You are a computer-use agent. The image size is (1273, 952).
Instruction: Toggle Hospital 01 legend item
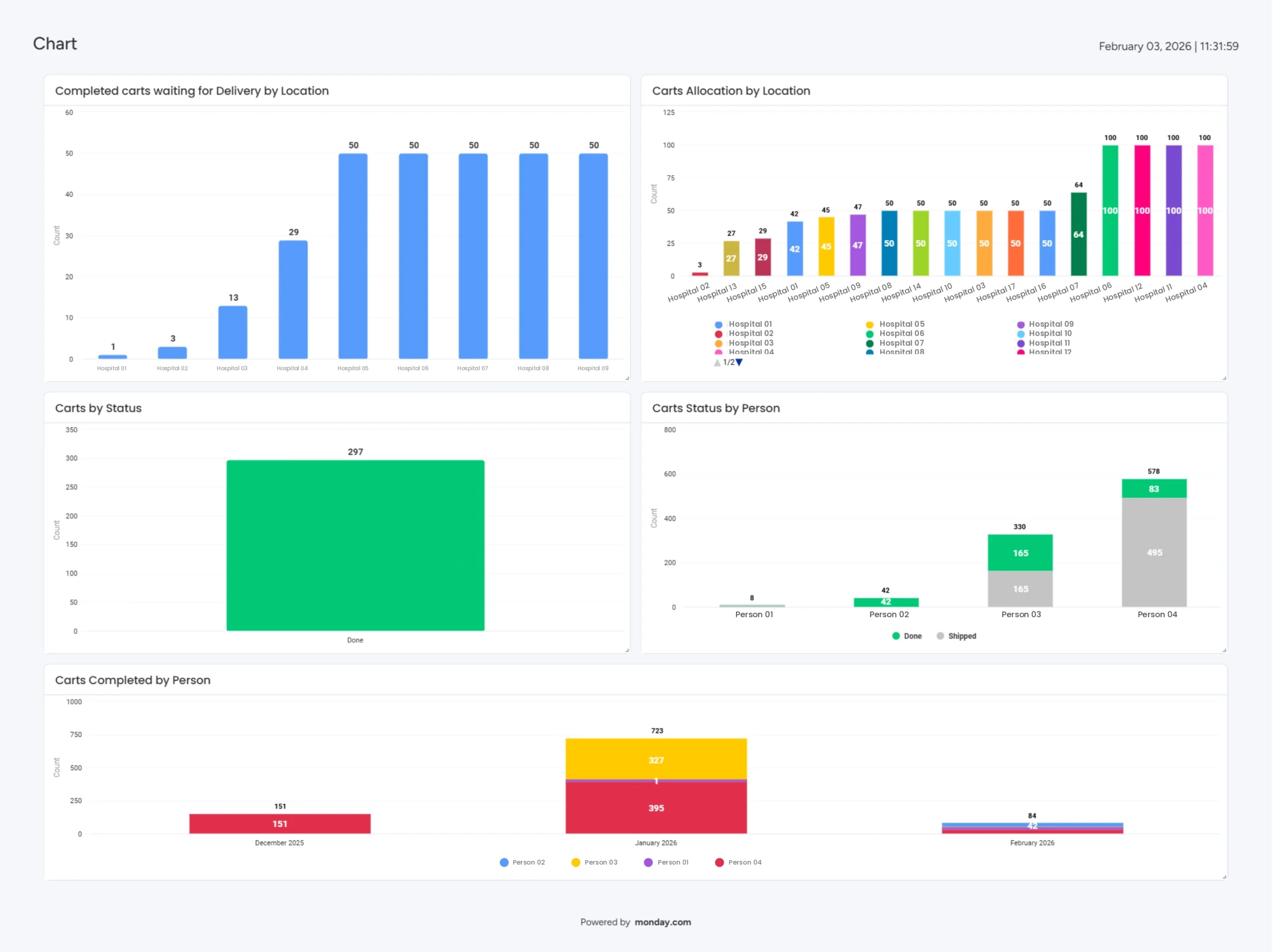pyautogui.click(x=750, y=324)
